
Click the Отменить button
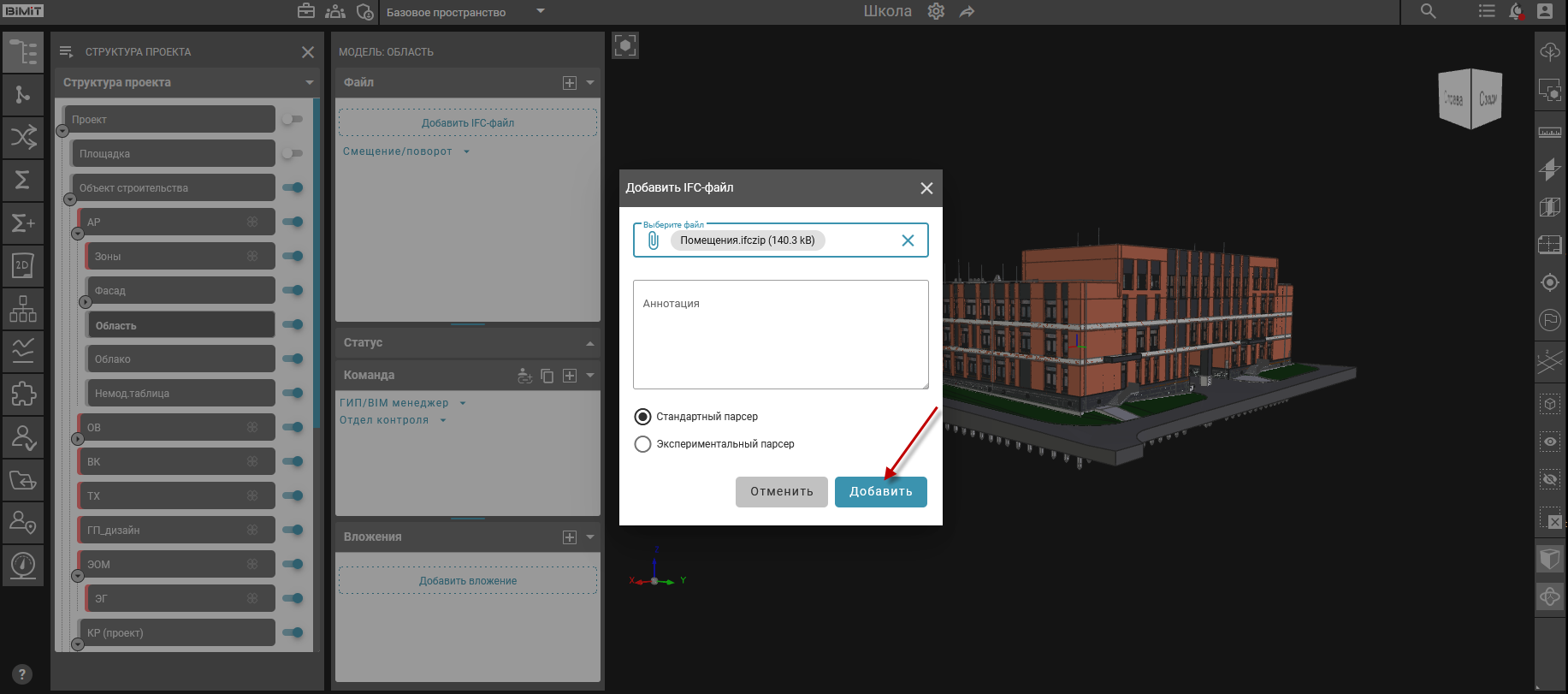[x=781, y=492]
